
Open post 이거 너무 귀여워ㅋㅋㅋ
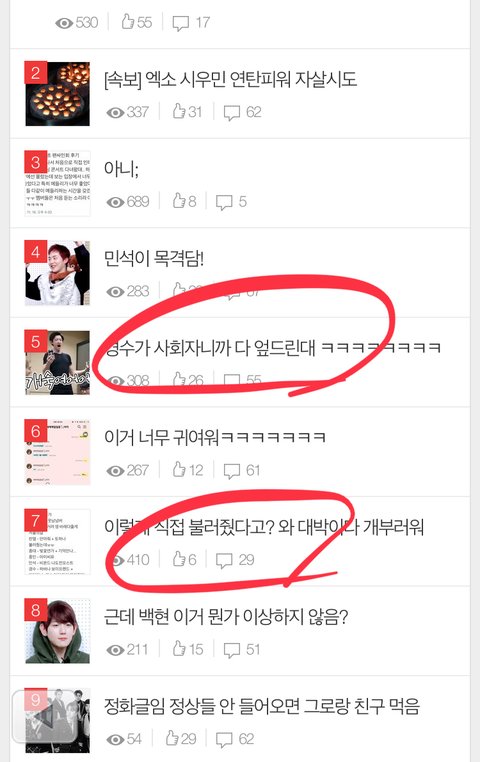pos(215,437)
